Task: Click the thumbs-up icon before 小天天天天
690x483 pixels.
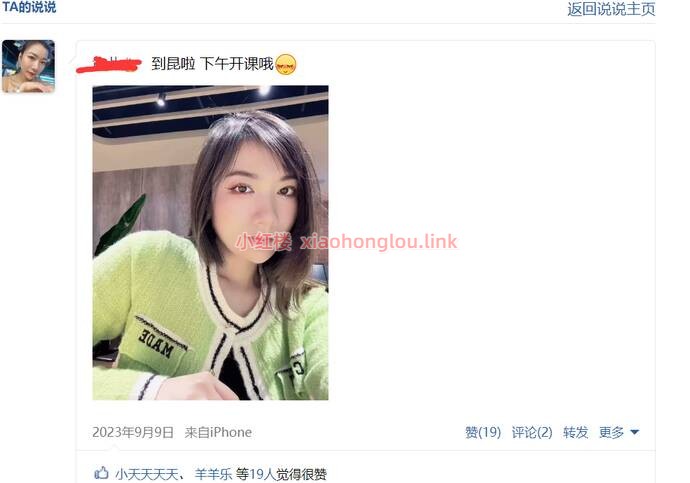Action: pyautogui.click(x=101, y=473)
